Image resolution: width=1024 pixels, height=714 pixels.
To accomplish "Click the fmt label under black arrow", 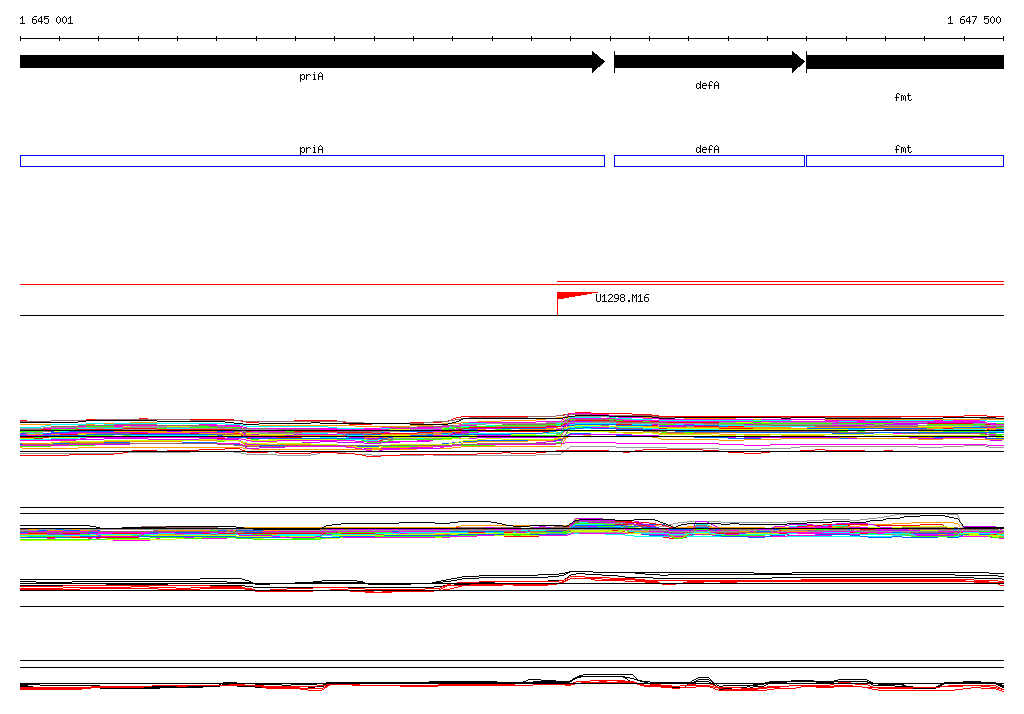I will (x=903, y=97).
